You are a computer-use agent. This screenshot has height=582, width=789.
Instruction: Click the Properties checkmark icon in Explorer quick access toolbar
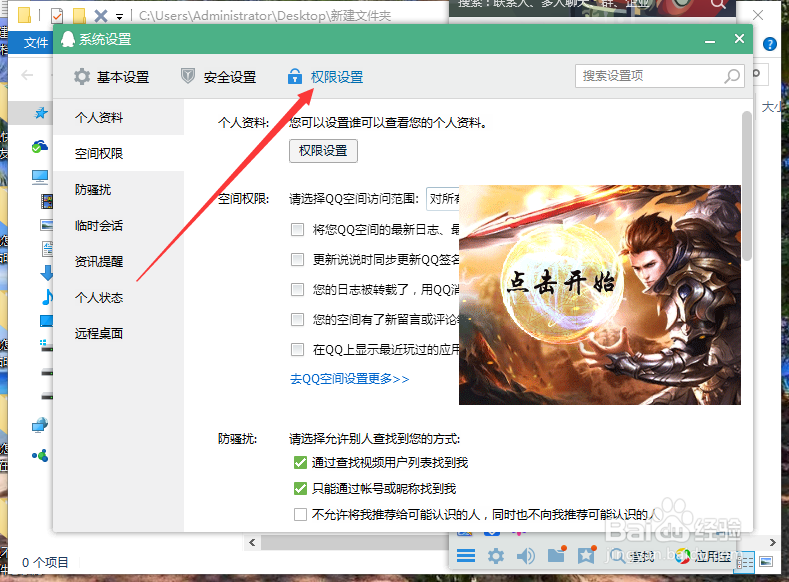coord(57,16)
